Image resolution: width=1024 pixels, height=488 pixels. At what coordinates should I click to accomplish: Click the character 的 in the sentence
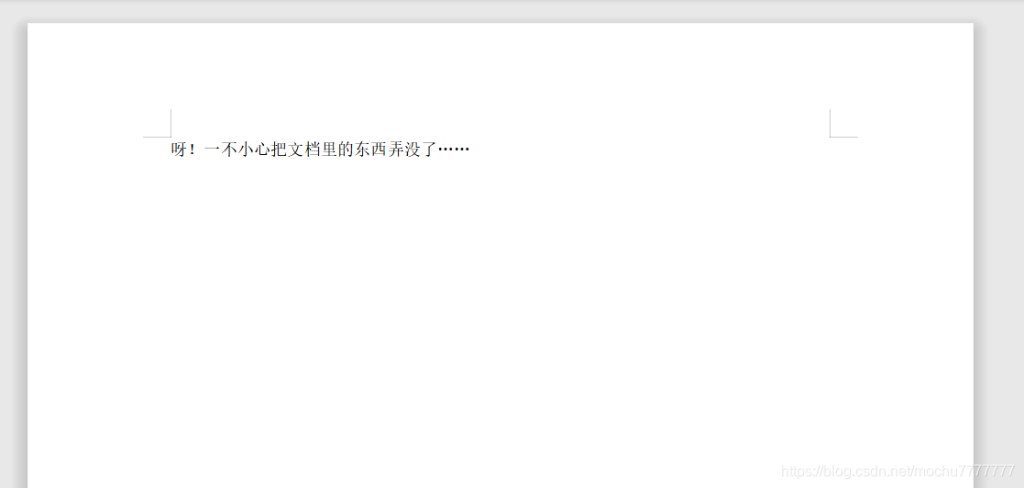tap(345, 150)
